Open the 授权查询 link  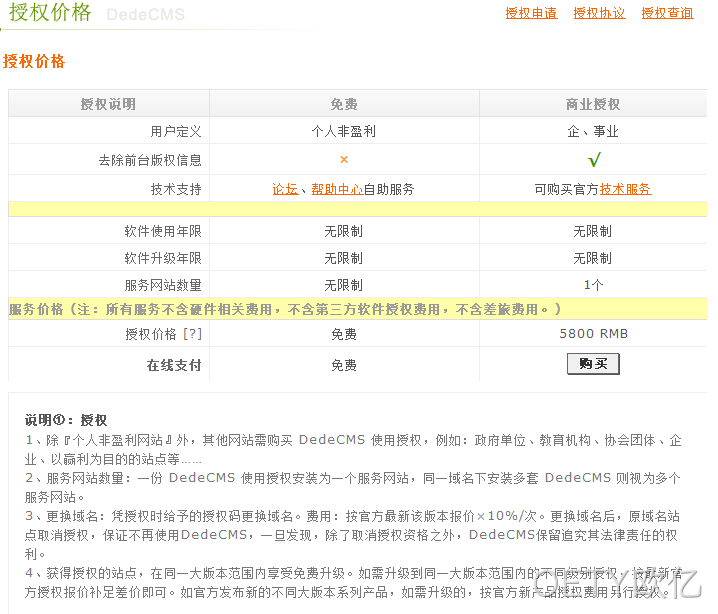[668, 13]
